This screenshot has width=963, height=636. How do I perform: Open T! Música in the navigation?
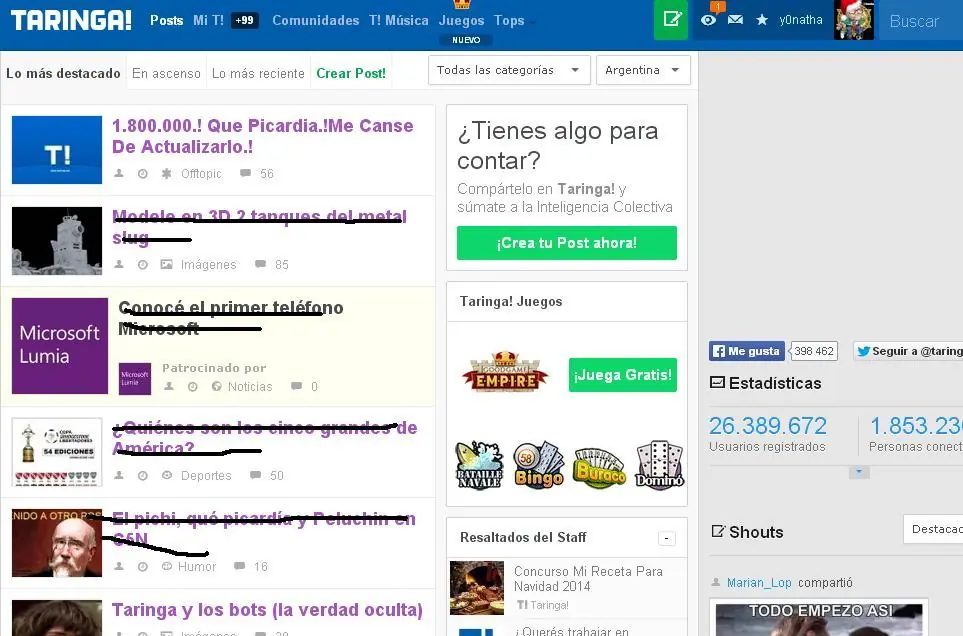(x=399, y=20)
